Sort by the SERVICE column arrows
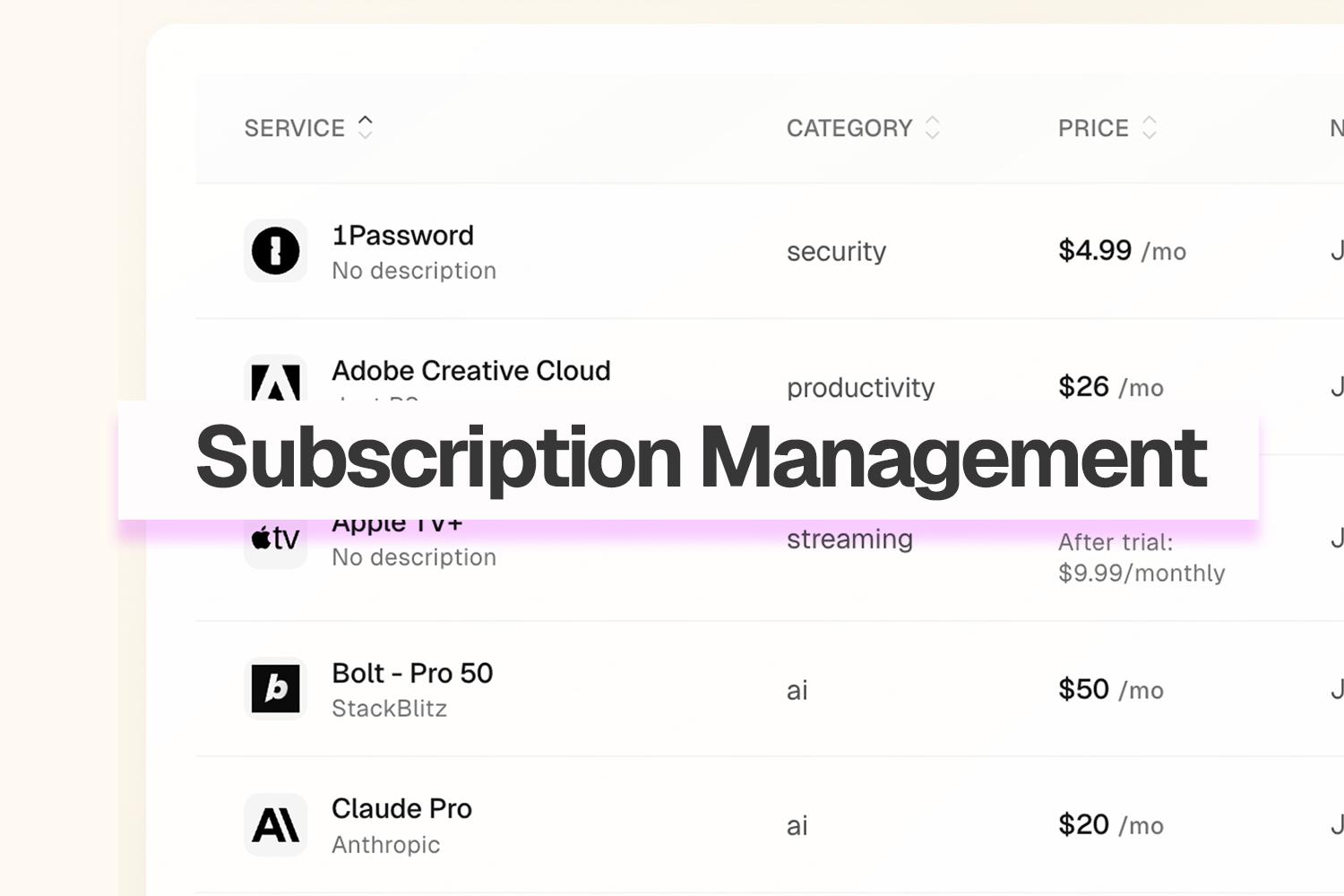The height and width of the screenshot is (896, 1344). pyautogui.click(x=365, y=127)
